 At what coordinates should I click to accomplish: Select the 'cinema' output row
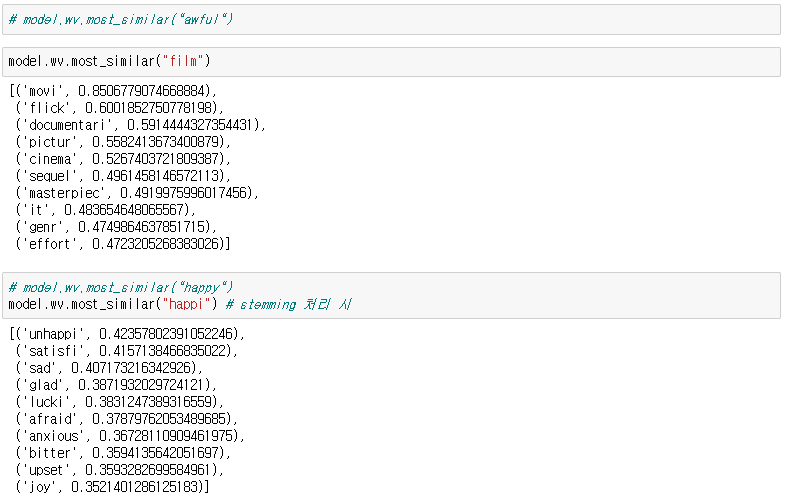[x=123, y=159]
